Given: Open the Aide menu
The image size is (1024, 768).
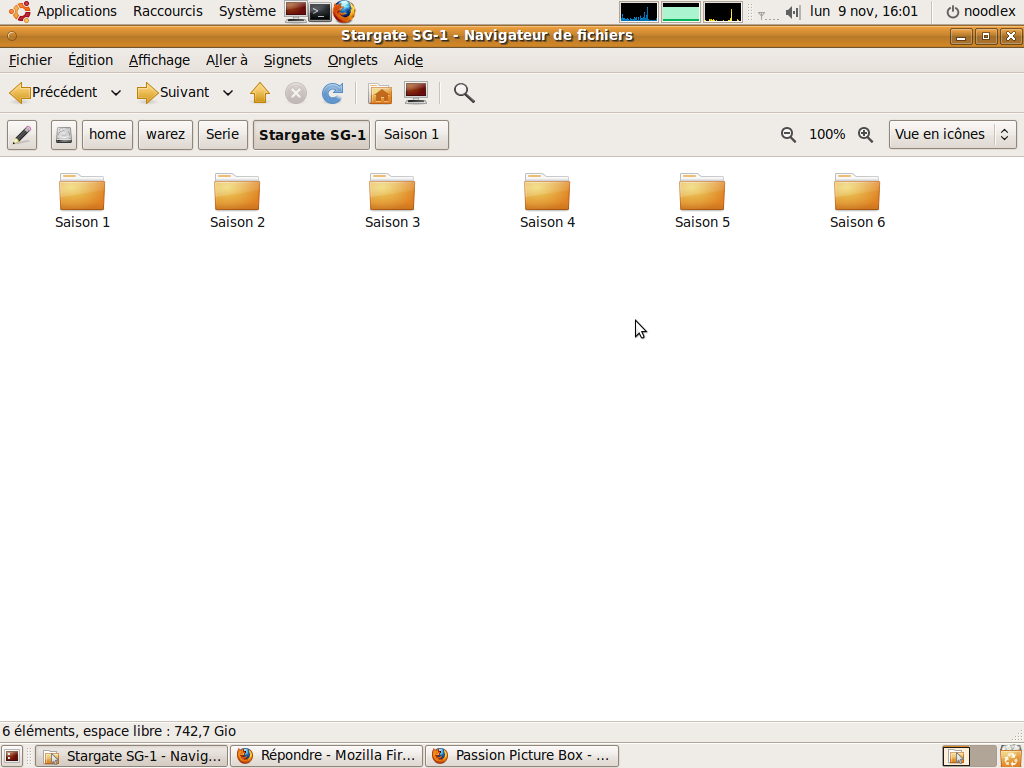Looking at the screenshot, I should click(x=408, y=60).
